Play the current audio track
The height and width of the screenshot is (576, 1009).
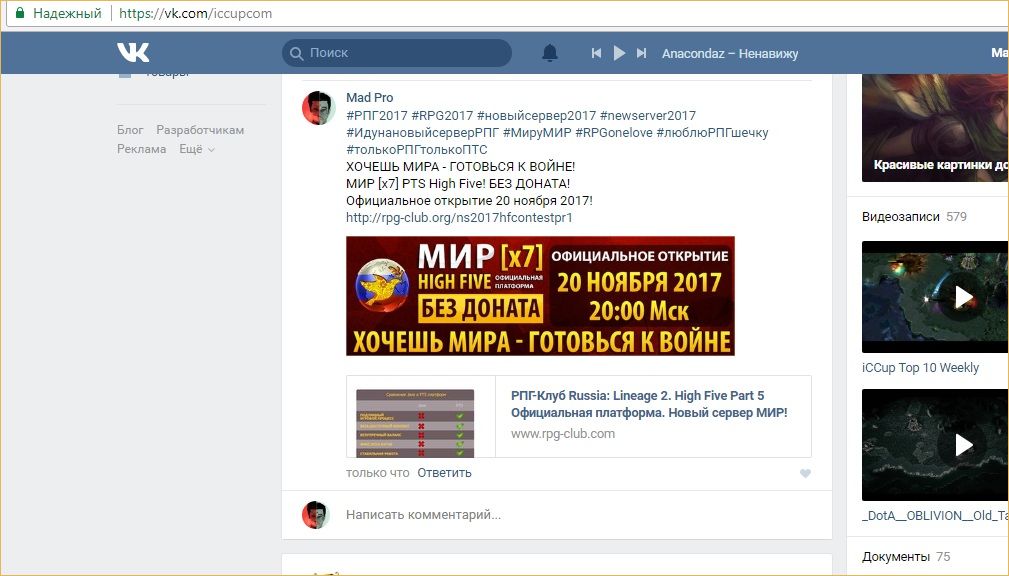pyautogui.click(x=619, y=53)
